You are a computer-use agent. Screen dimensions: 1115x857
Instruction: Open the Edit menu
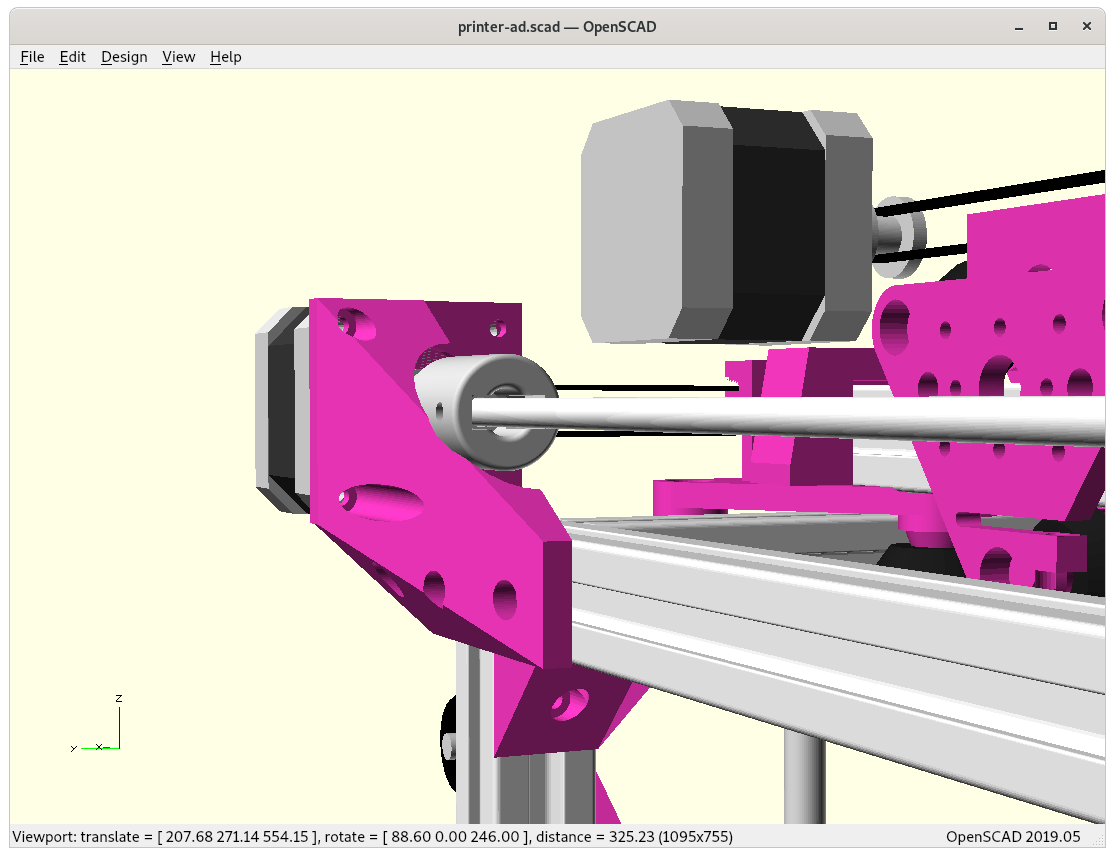(x=73, y=57)
